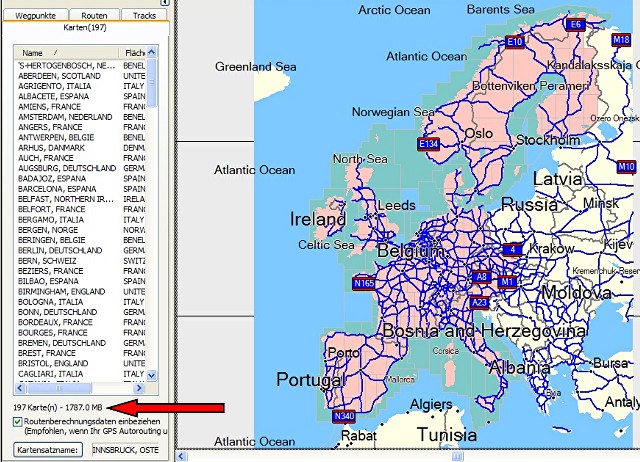Image resolution: width=640 pixels, height=462 pixels.
Task: Select the 'S-HERTOGENBOSCH row in map list
Action: (80, 65)
